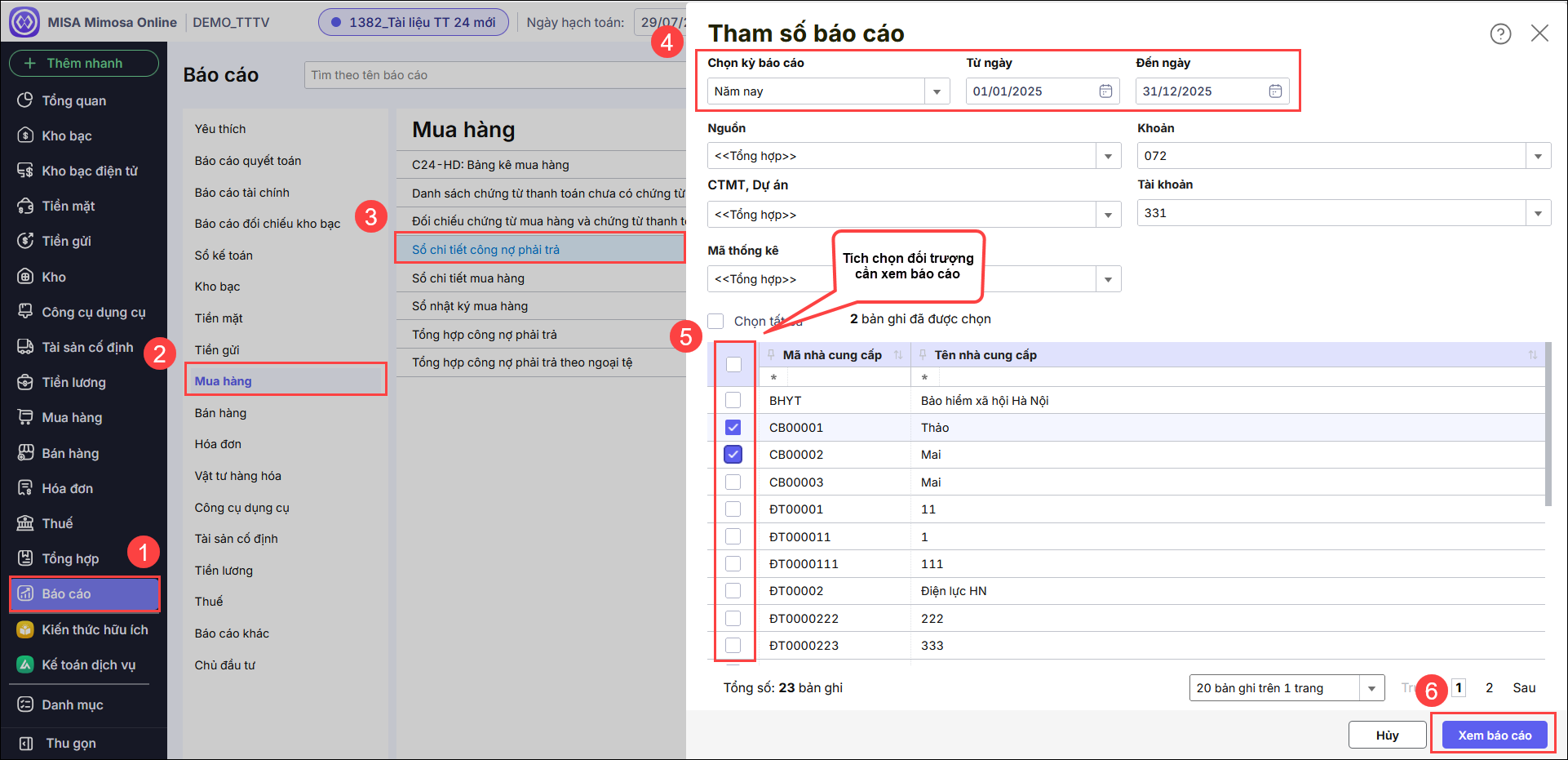Open the Tài khoản 331 dropdown
The width and height of the screenshot is (1568, 760).
click(1538, 214)
